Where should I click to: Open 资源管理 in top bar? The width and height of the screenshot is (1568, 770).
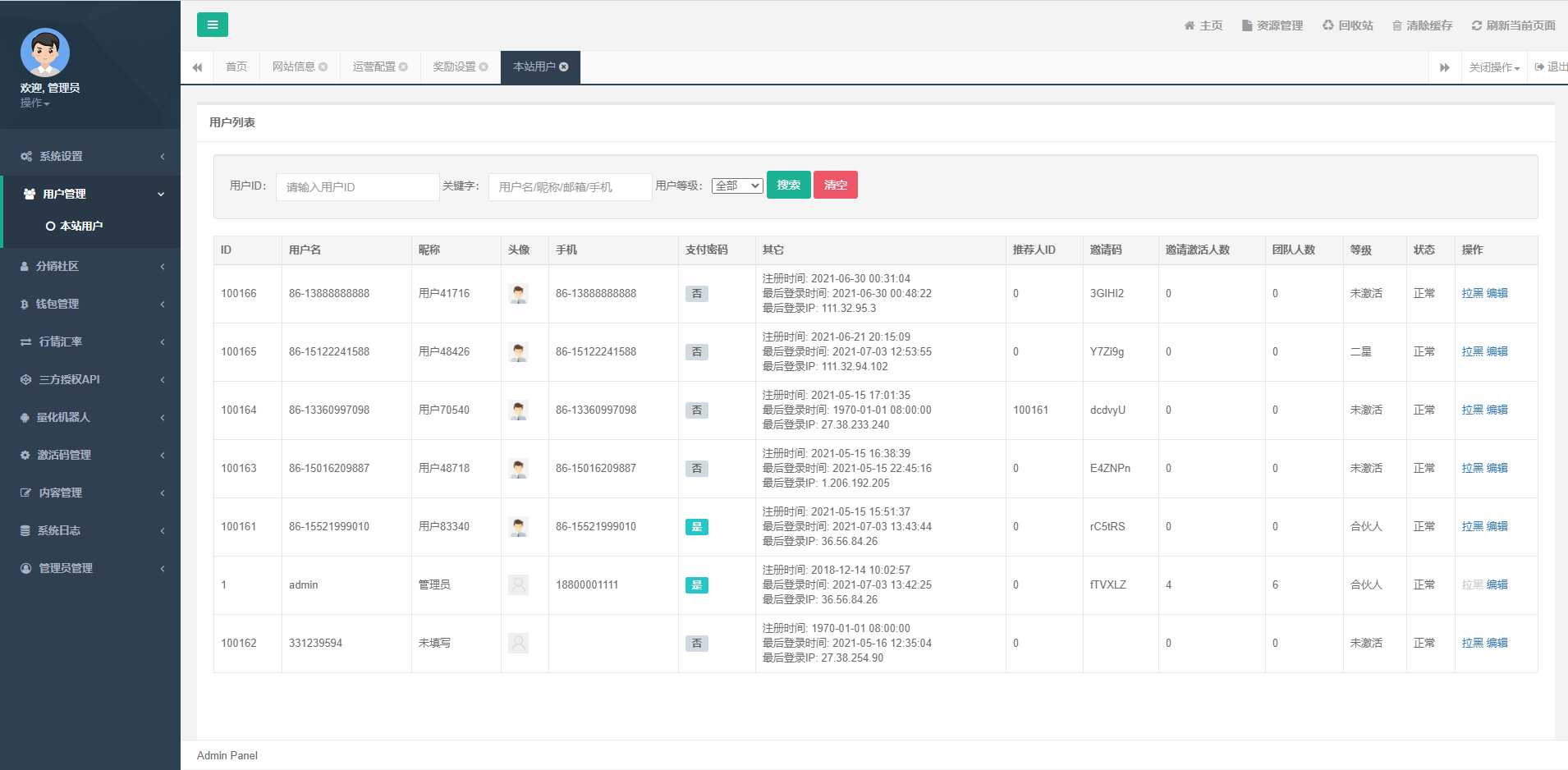[1272, 25]
